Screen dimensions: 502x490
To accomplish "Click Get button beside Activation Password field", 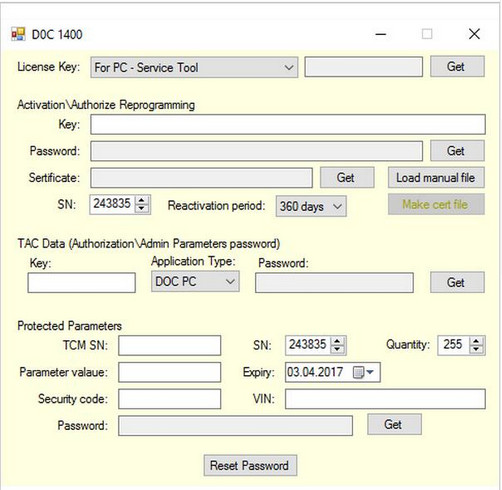I will click(457, 151).
